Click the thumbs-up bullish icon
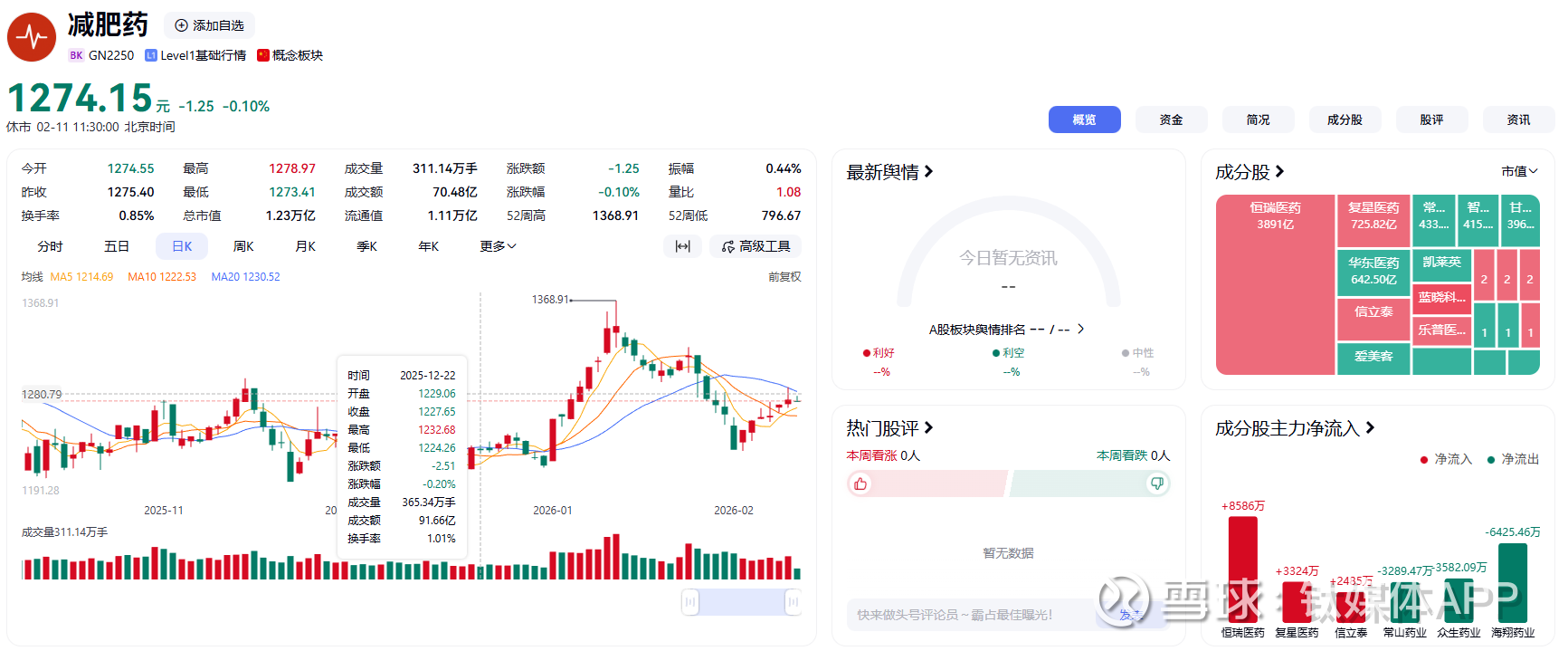The image size is (1568, 651). [860, 483]
